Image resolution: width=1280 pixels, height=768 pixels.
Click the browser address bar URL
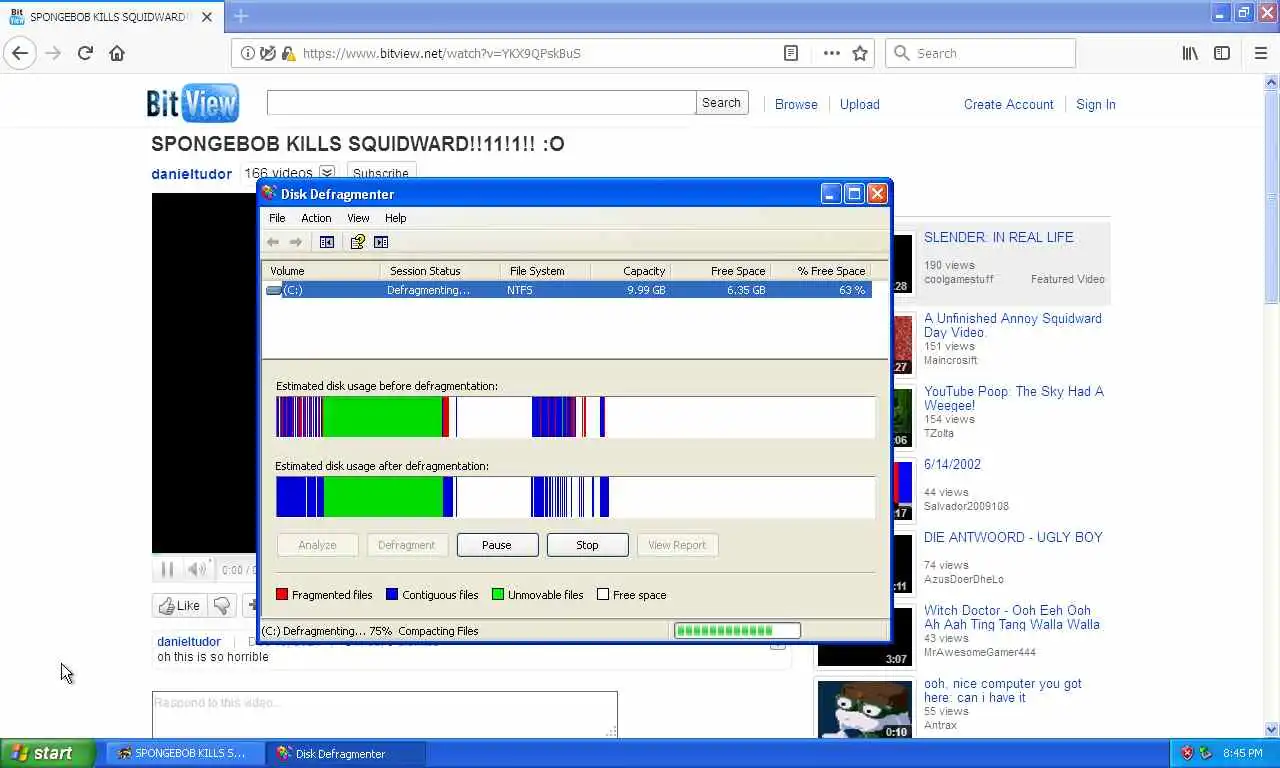coord(441,53)
